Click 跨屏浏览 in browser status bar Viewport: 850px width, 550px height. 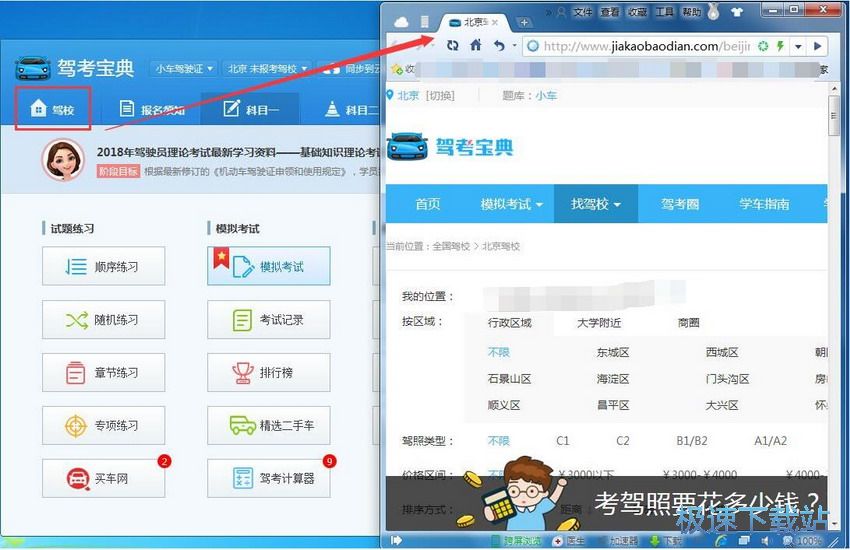(x=517, y=540)
